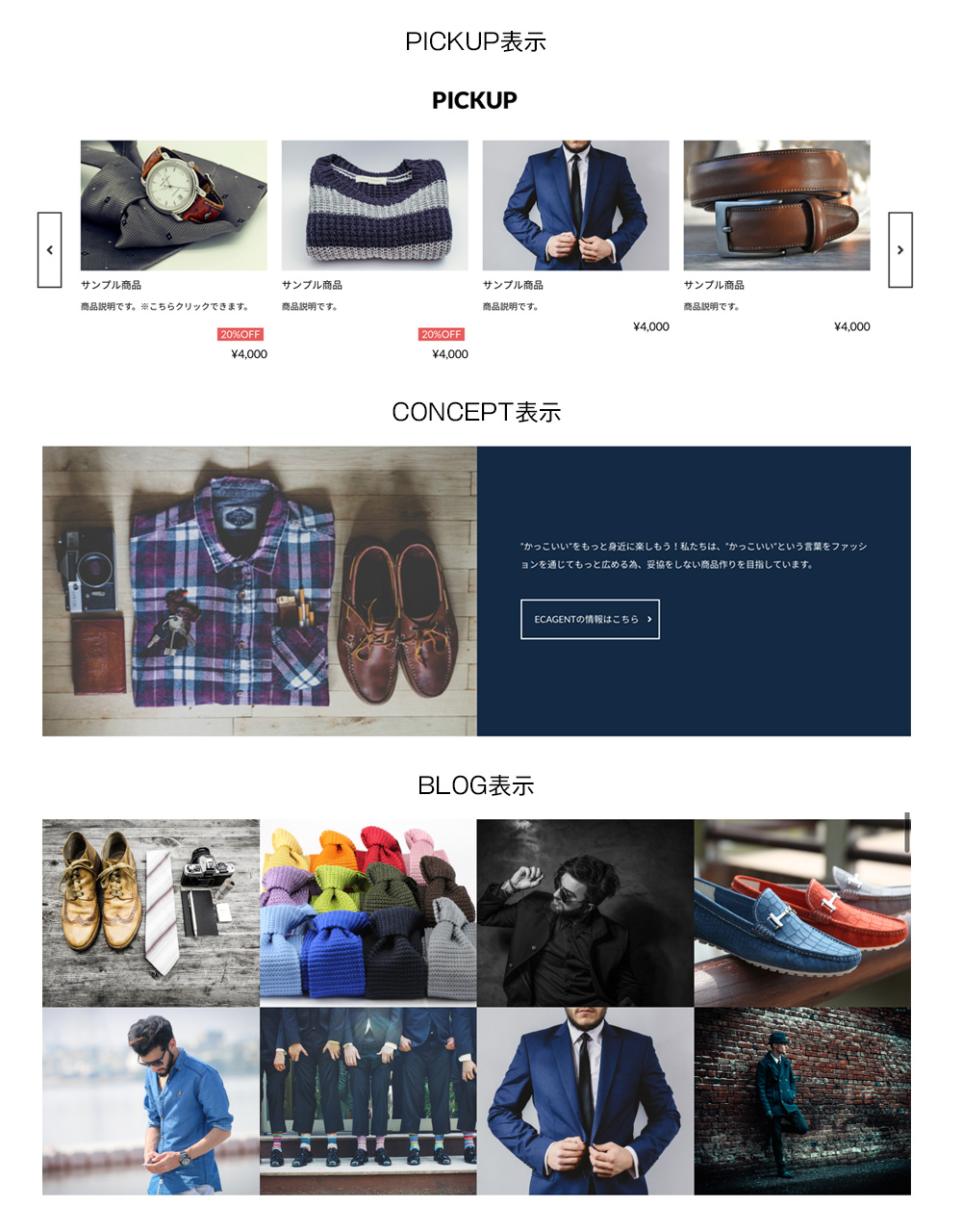
Task: Open the striped knit sweater product image
Action: [375, 205]
